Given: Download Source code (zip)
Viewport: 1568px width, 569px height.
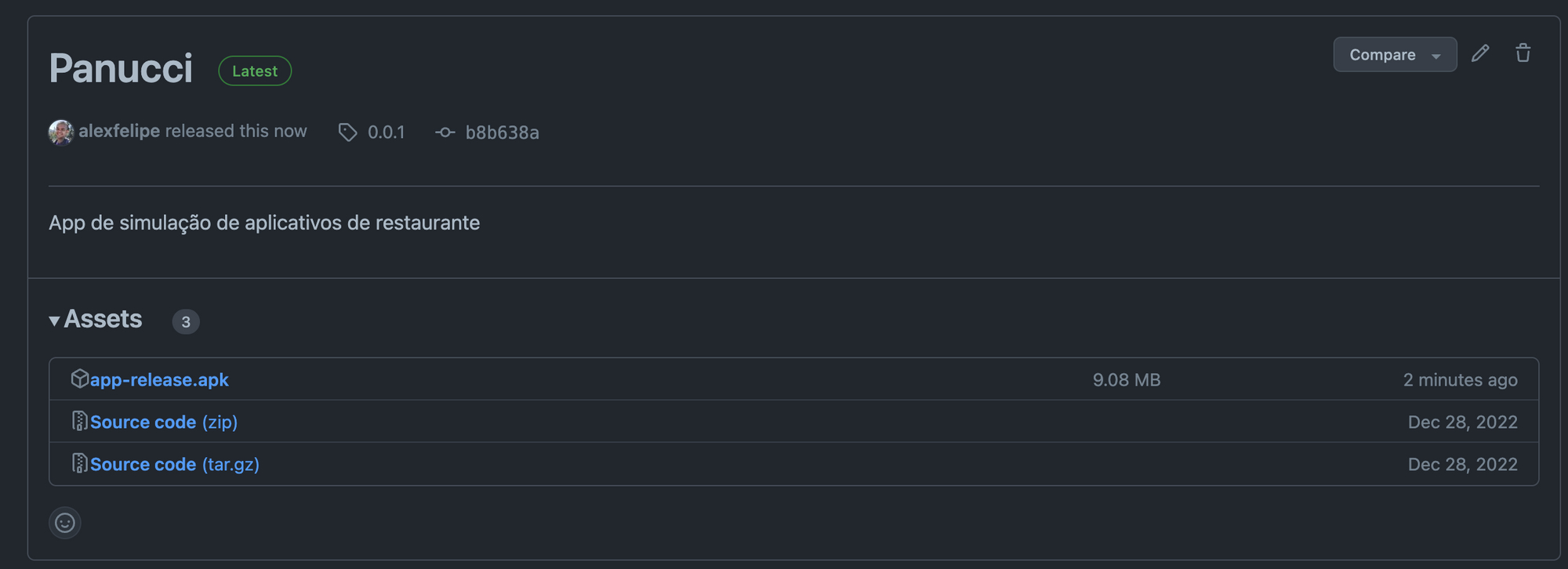Looking at the screenshot, I should pos(164,422).
